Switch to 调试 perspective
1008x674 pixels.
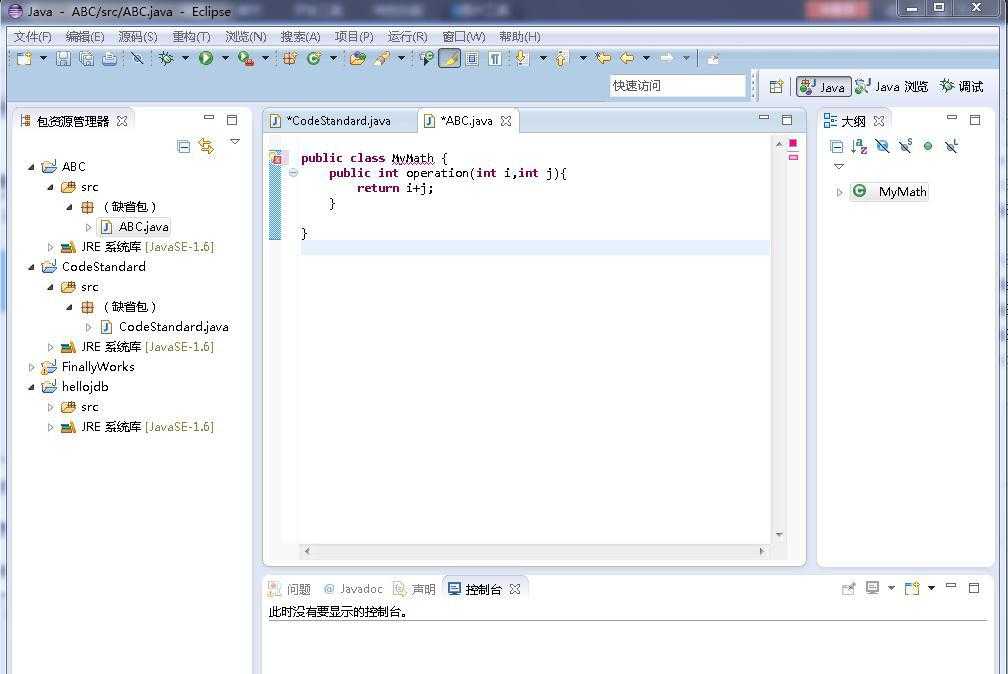click(x=962, y=87)
